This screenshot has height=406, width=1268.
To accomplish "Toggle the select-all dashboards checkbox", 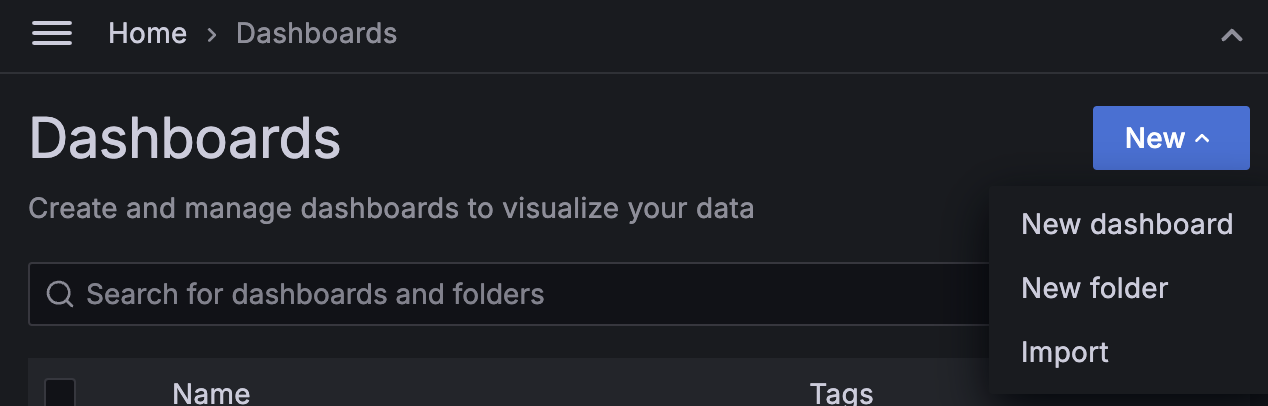I will tap(60, 393).
